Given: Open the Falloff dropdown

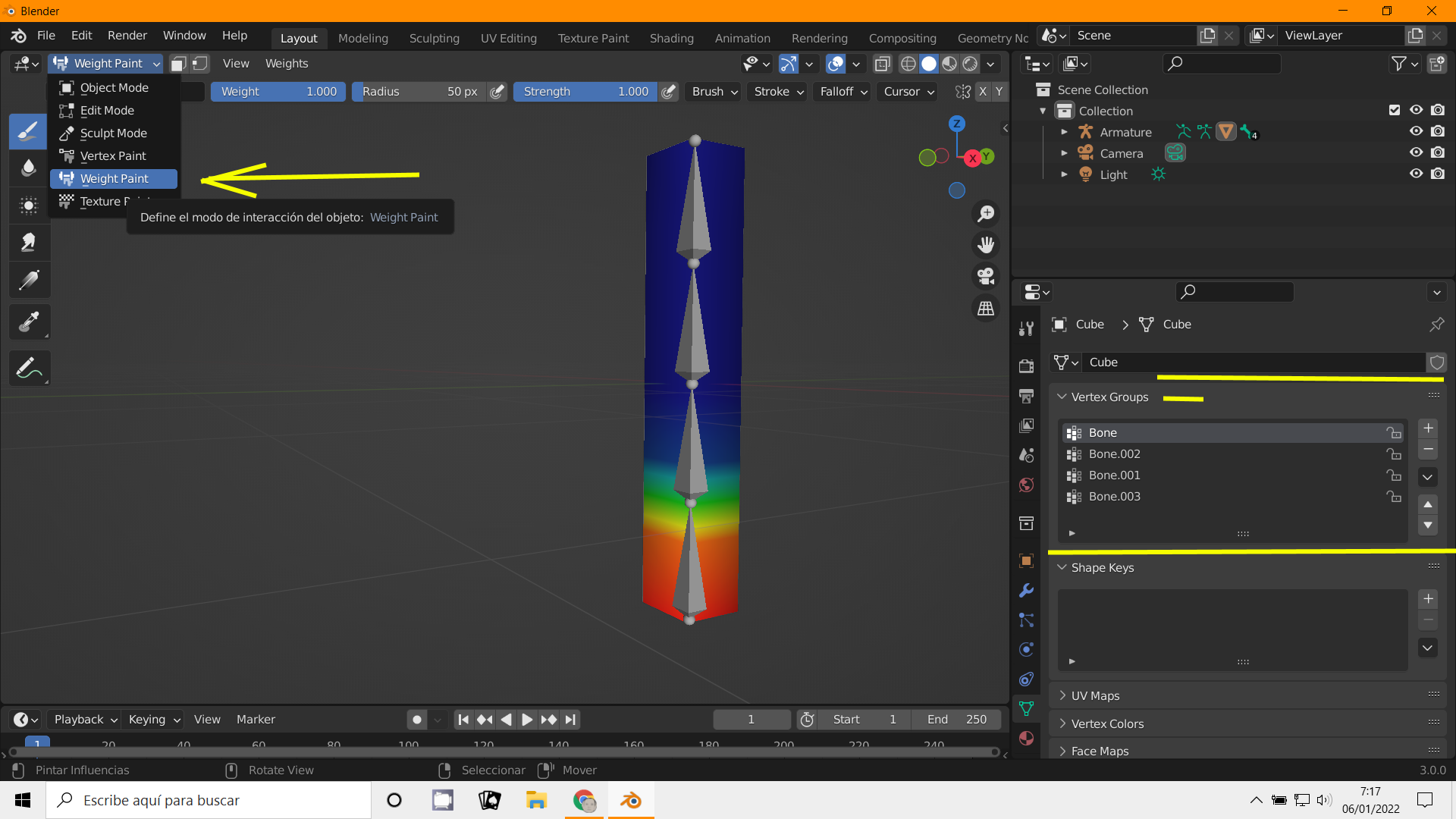Looking at the screenshot, I should coord(843,92).
